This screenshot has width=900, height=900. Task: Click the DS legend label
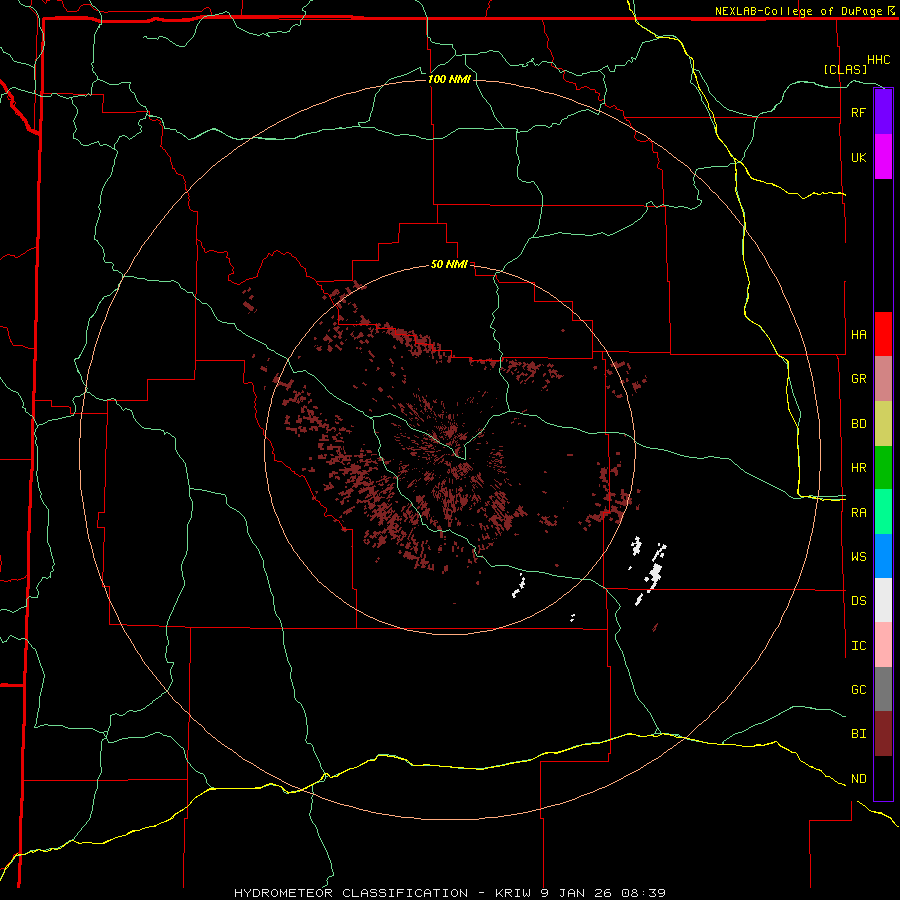(x=858, y=601)
